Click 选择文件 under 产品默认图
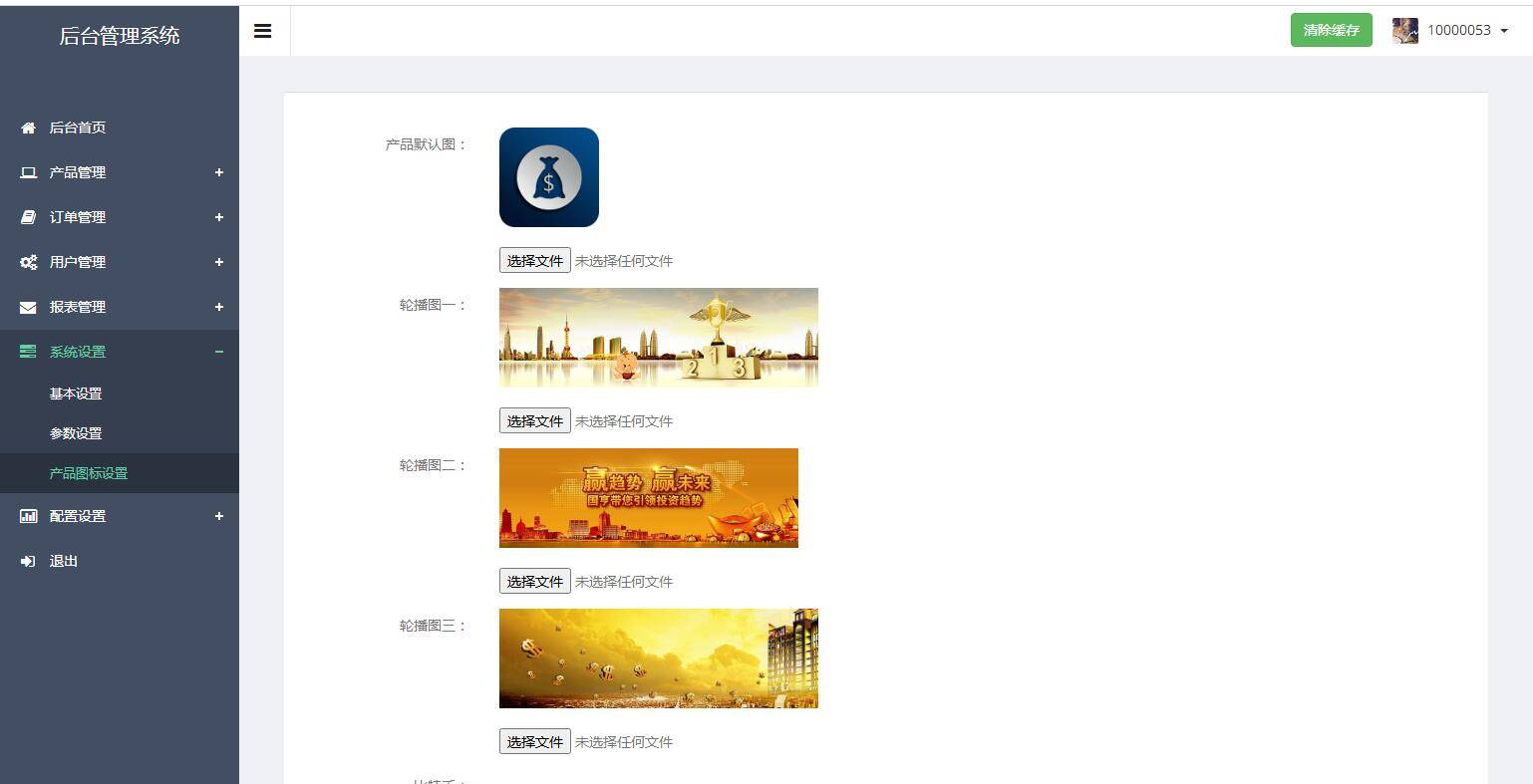1533x784 pixels. [534, 260]
